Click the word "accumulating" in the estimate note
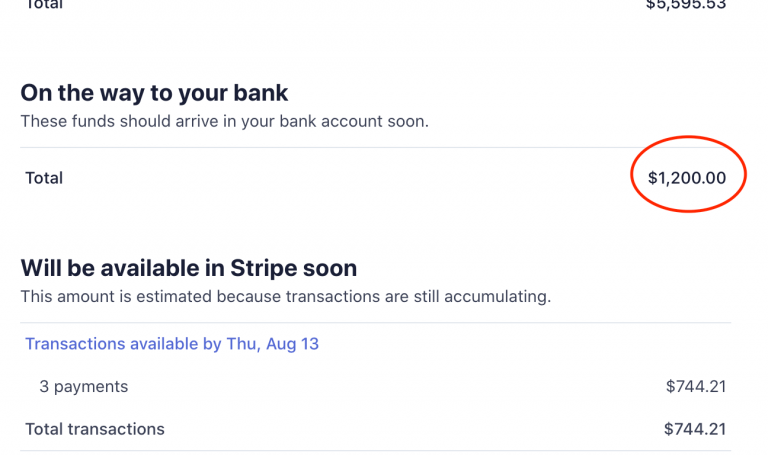Viewport: 768px width, 456px height. tap(499, 297)
